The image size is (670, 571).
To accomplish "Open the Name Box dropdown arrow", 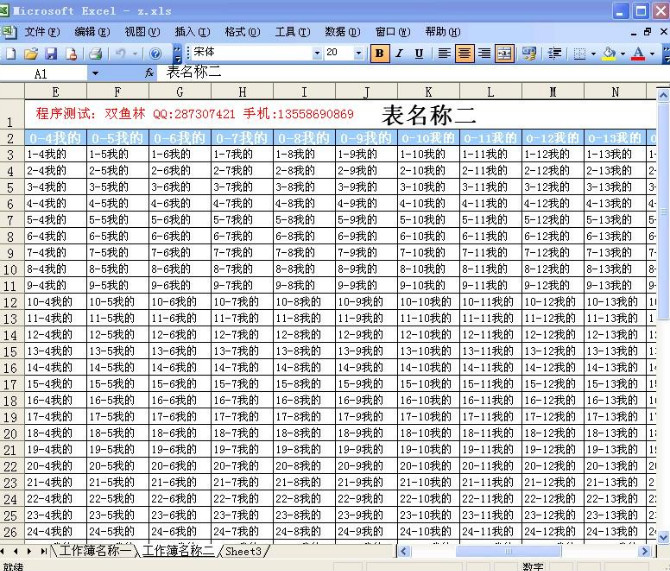I will pyautogui.click(x=95, y=73).
